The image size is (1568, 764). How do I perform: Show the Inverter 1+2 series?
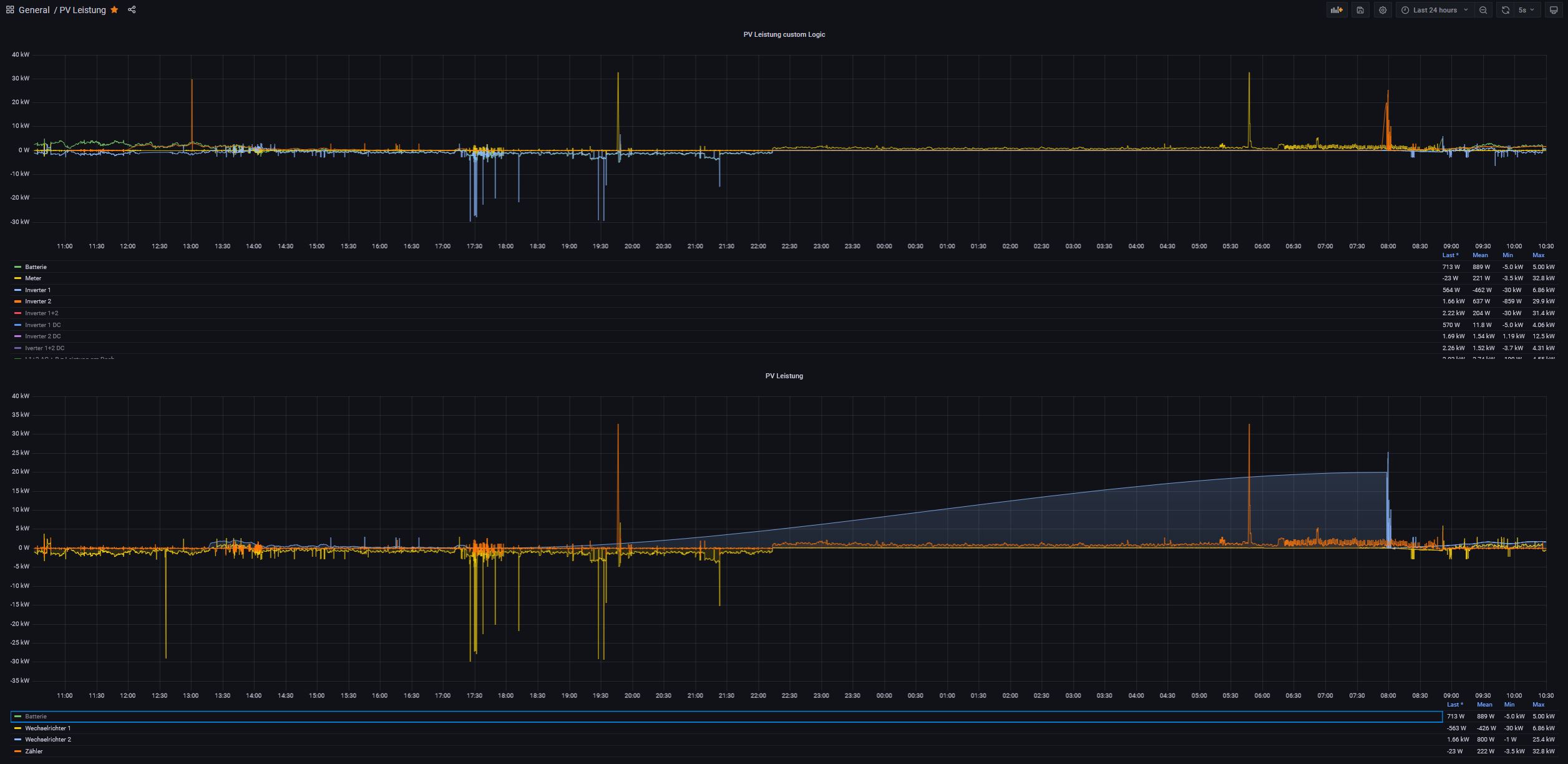(41, 313)
